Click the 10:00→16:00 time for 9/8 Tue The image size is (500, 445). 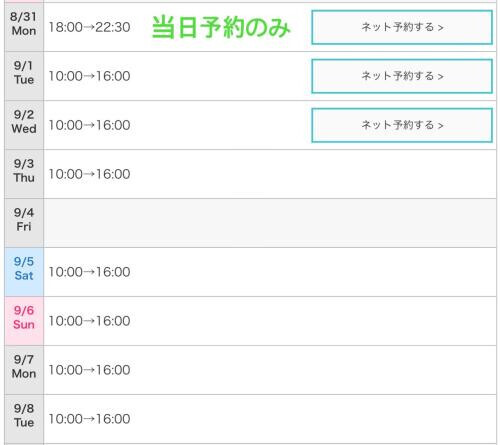tap(89, 419)
